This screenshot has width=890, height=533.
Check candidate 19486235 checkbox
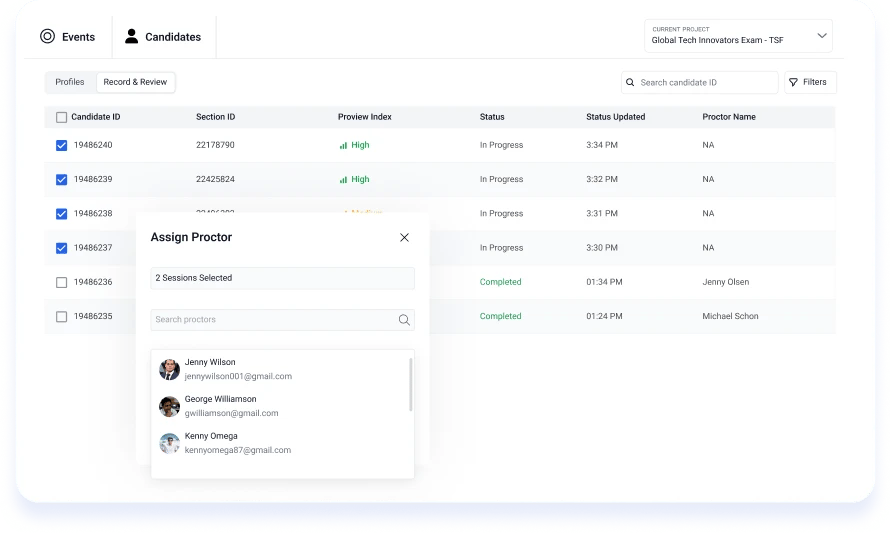pos(61,317)
